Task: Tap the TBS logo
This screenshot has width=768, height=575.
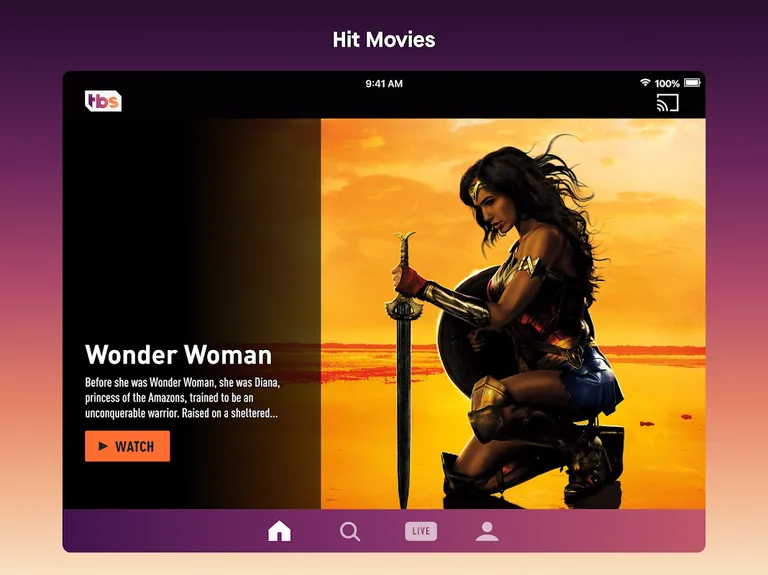Action: click(103, 101)
